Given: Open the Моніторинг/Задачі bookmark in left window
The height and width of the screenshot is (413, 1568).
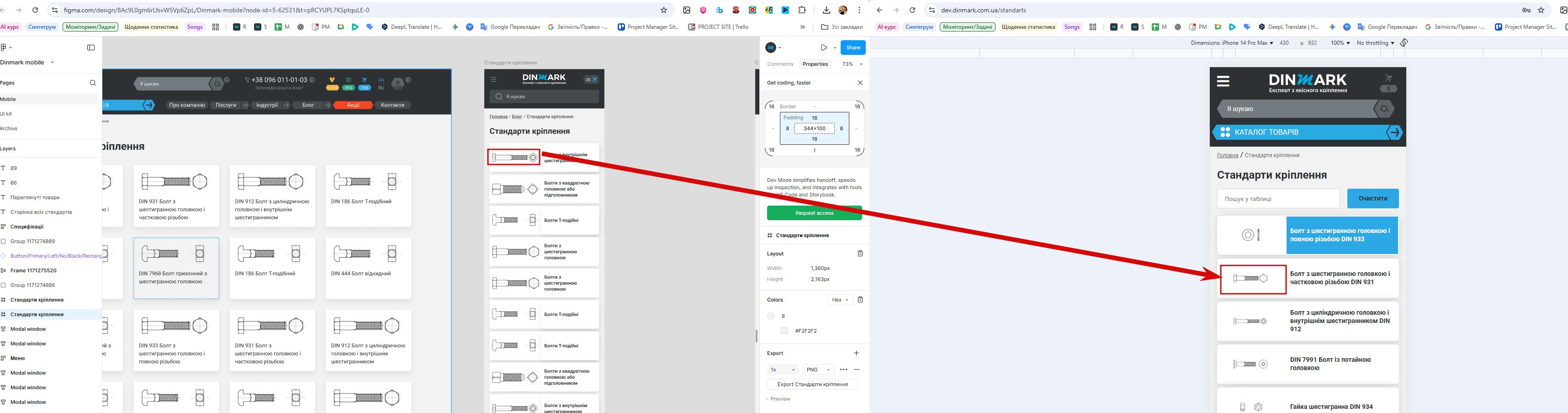Looking at the screenshot, I should pos(90,27).
